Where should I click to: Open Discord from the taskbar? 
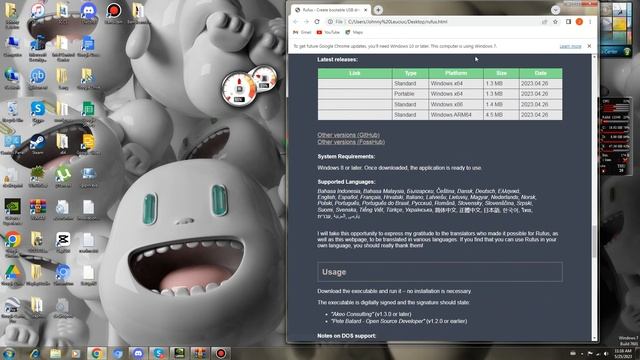(x=138, y=353)
